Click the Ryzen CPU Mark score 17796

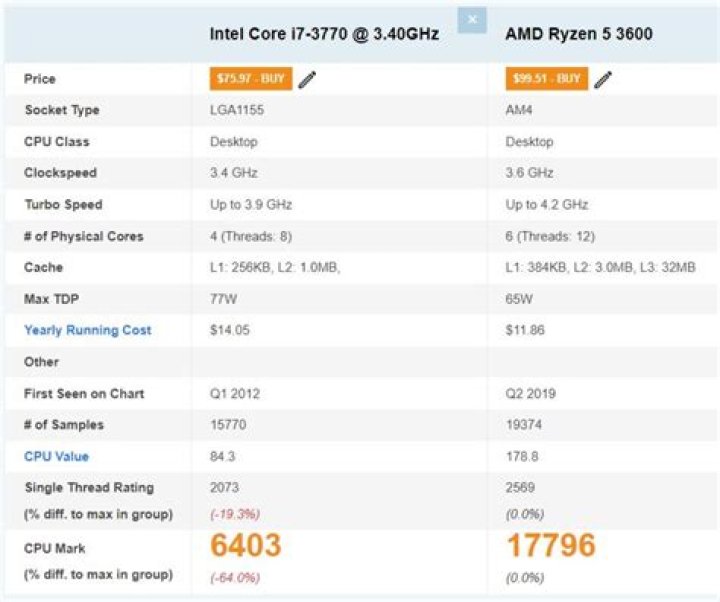pos(551,546)
